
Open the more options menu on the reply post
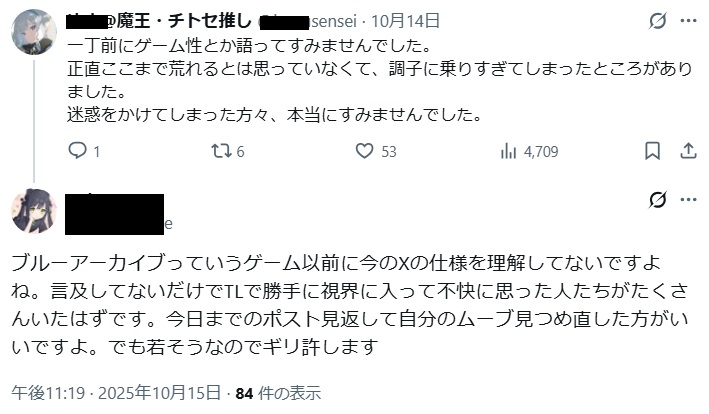click(688, 200)
